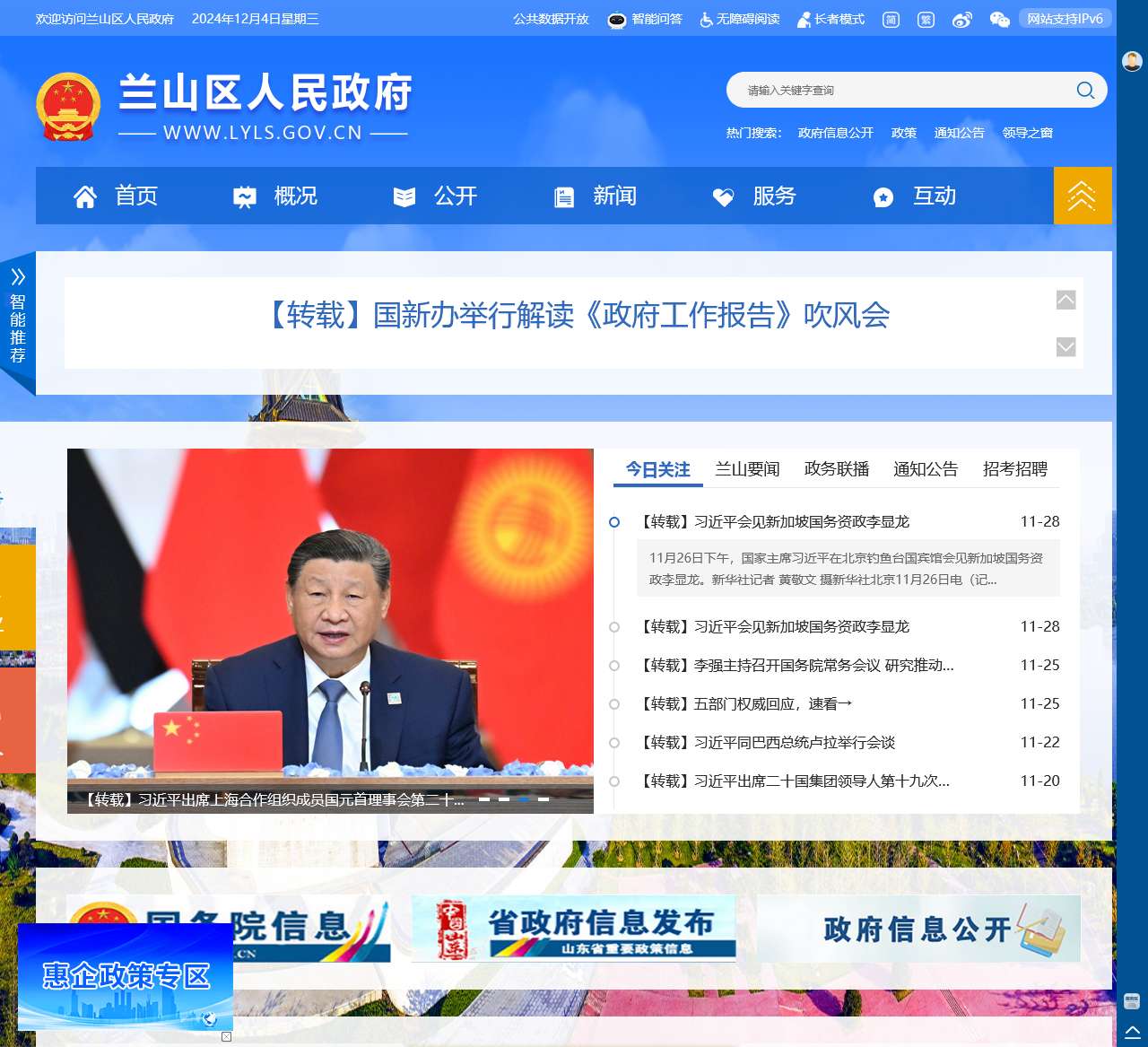Click the search magnifier icon
The image size is (1148, 1047).
(1084, 90)
